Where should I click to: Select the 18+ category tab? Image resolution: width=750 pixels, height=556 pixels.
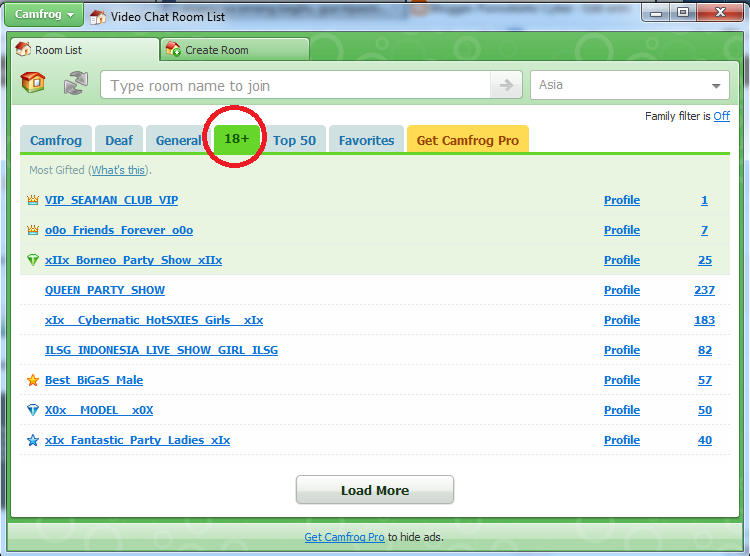point(237,139)
